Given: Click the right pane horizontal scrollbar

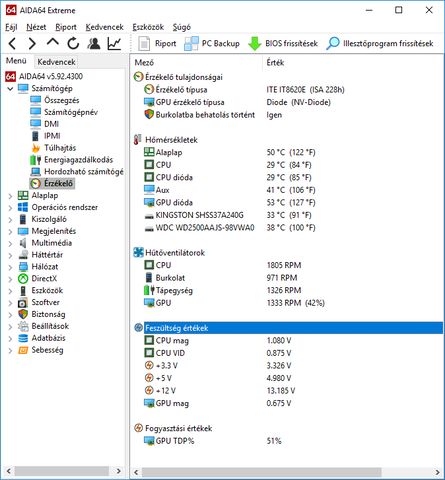Looking at the screenshot, I should tap(262, 472).
